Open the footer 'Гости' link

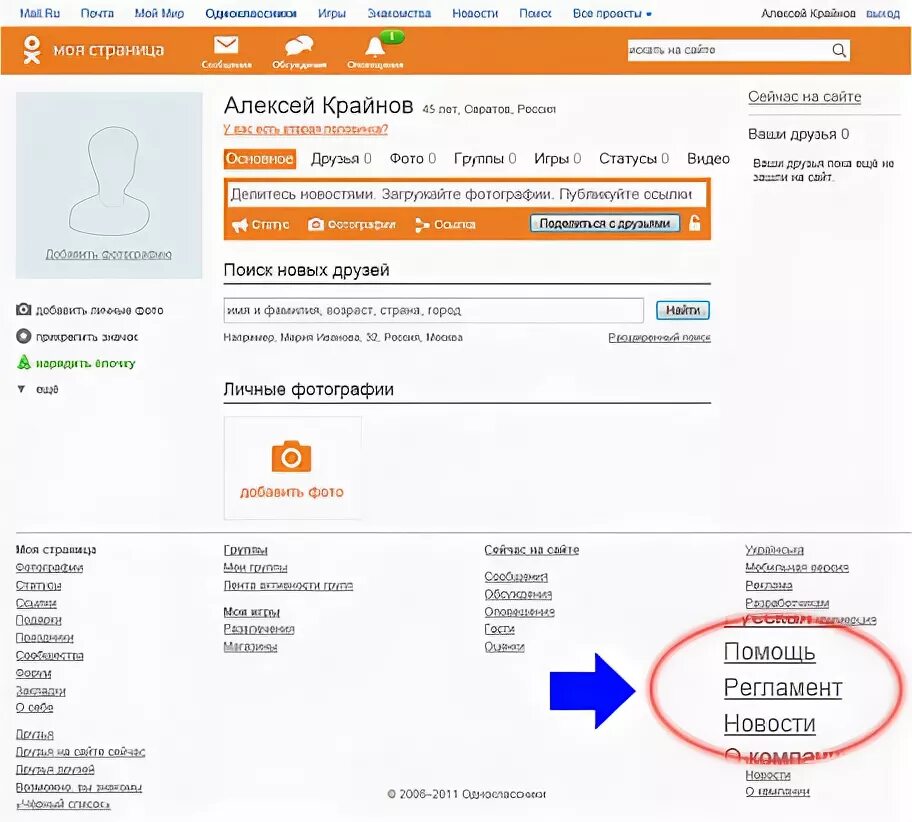point(500,629)
